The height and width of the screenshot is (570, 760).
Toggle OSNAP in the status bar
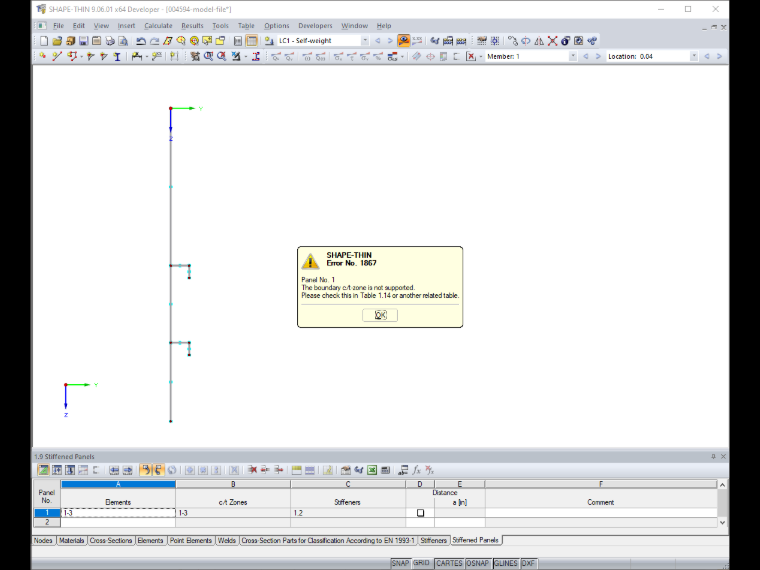(478, 563)
